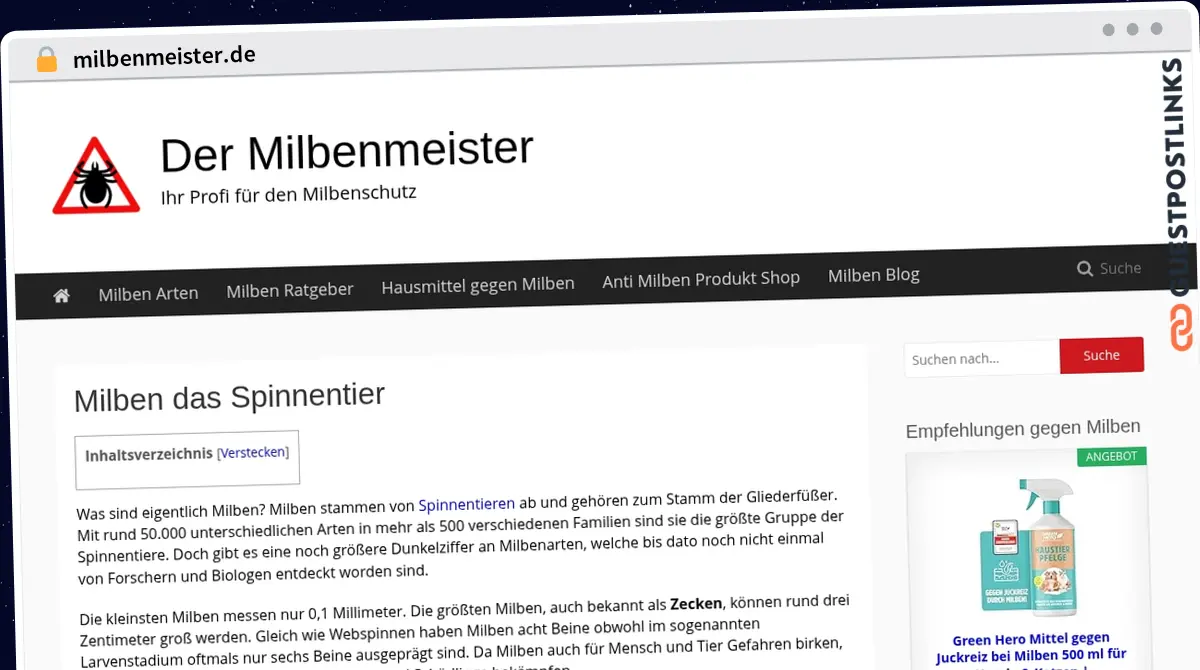Click the Verstecken link in Inhaltsverzeichnis
The image size is (1200, 670).
[x=253, y=452]
